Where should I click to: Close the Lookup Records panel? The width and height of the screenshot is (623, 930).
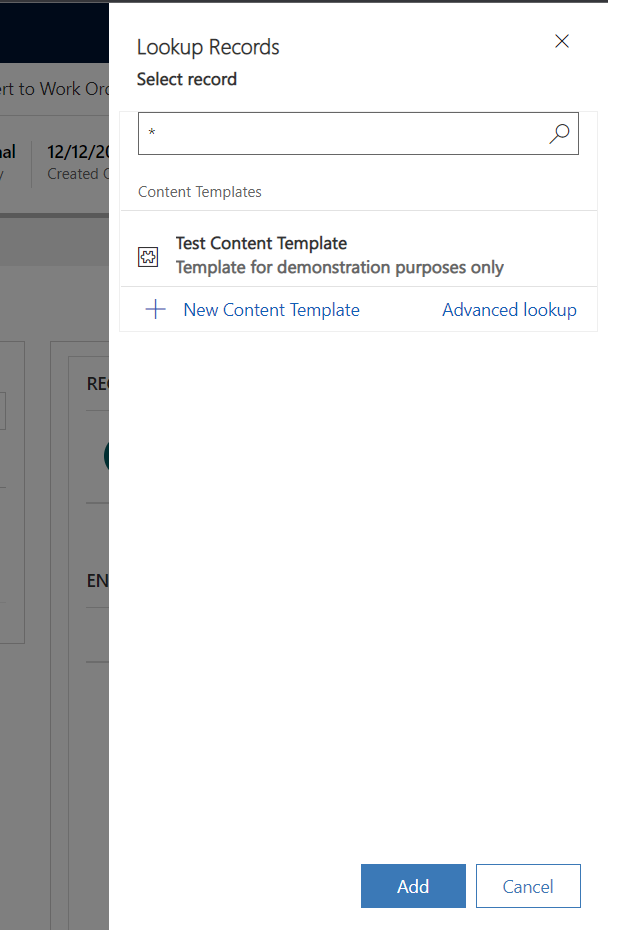pos(562,41)
